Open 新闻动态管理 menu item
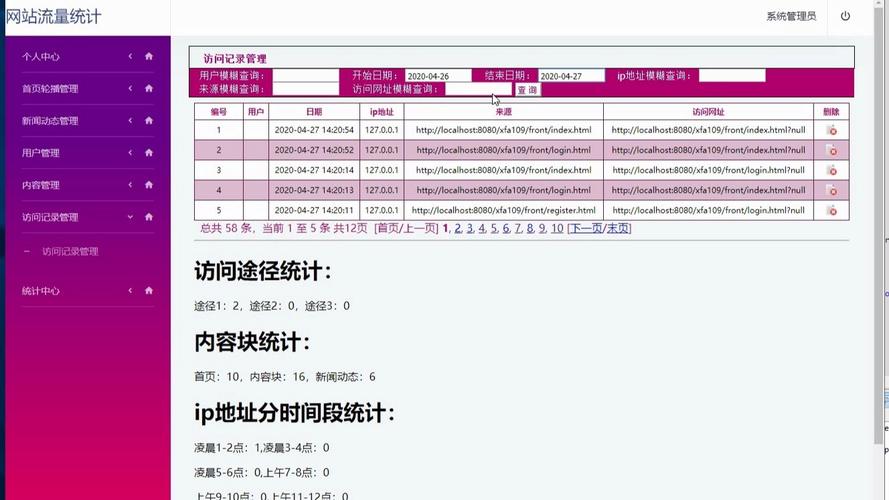This screenshot has height=500, width=889. [50, 121]
